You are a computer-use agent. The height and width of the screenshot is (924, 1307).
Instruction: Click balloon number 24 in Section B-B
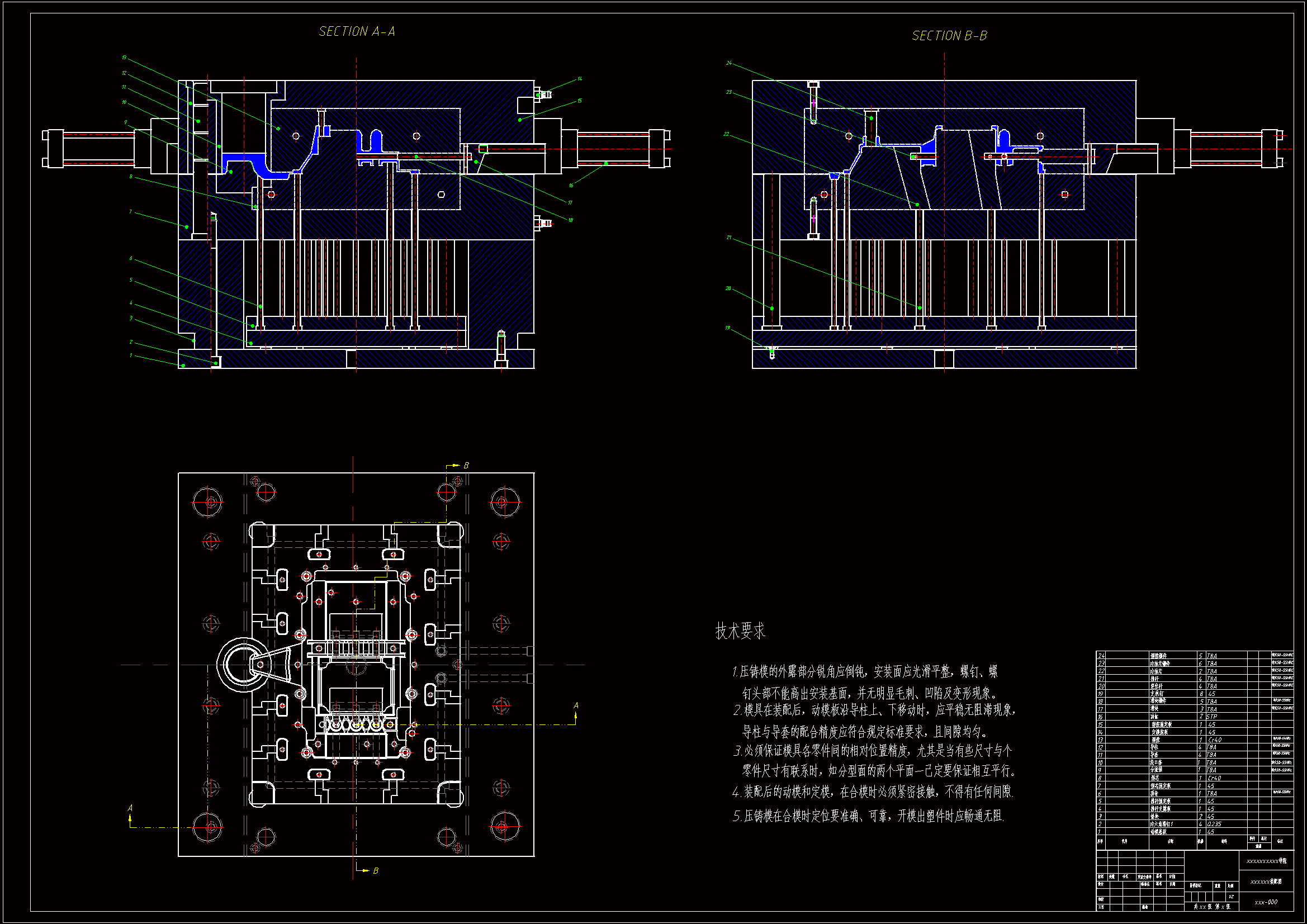point(728,63)
